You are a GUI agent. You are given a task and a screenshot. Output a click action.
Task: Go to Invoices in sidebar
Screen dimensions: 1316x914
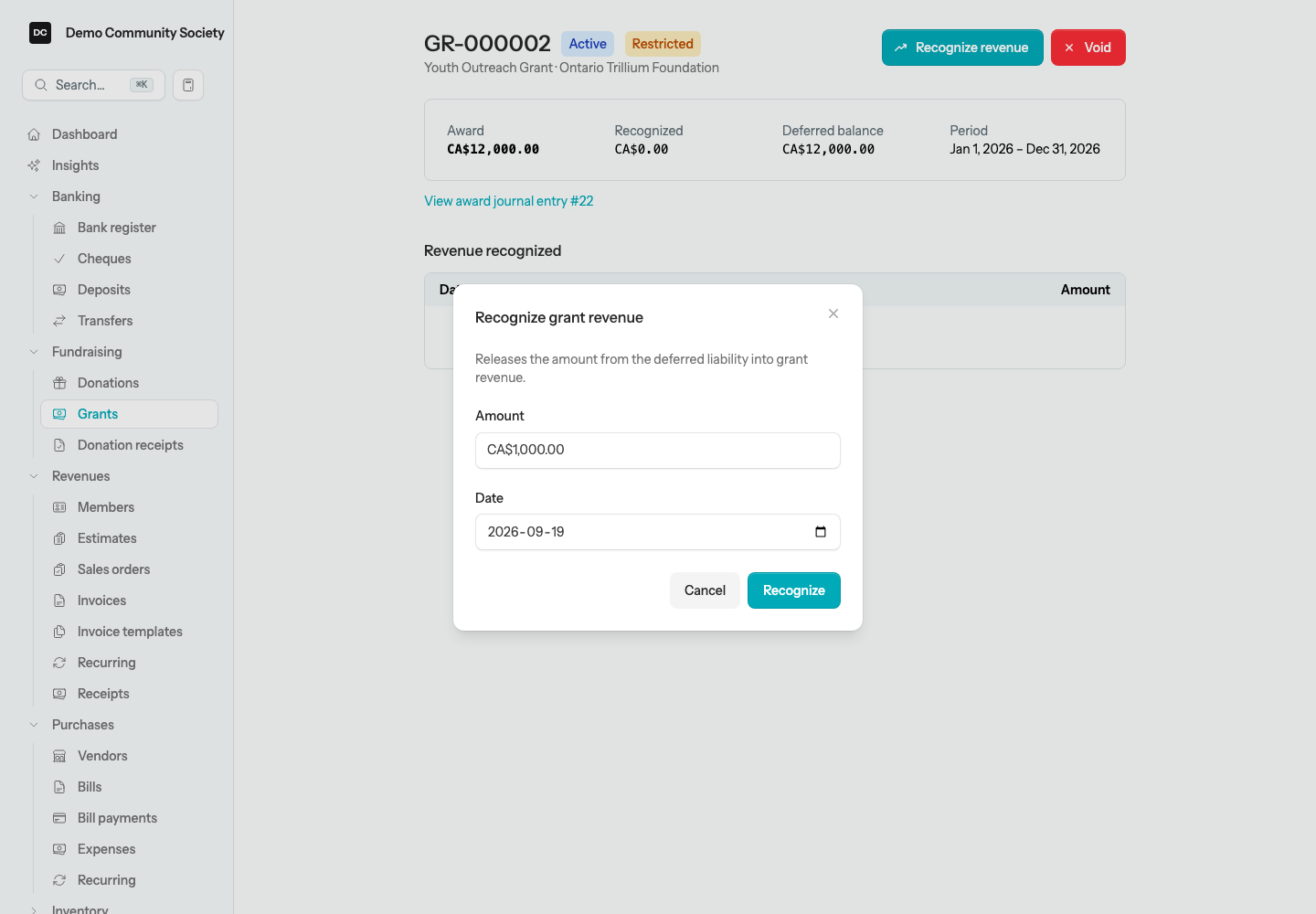[129, 600]
